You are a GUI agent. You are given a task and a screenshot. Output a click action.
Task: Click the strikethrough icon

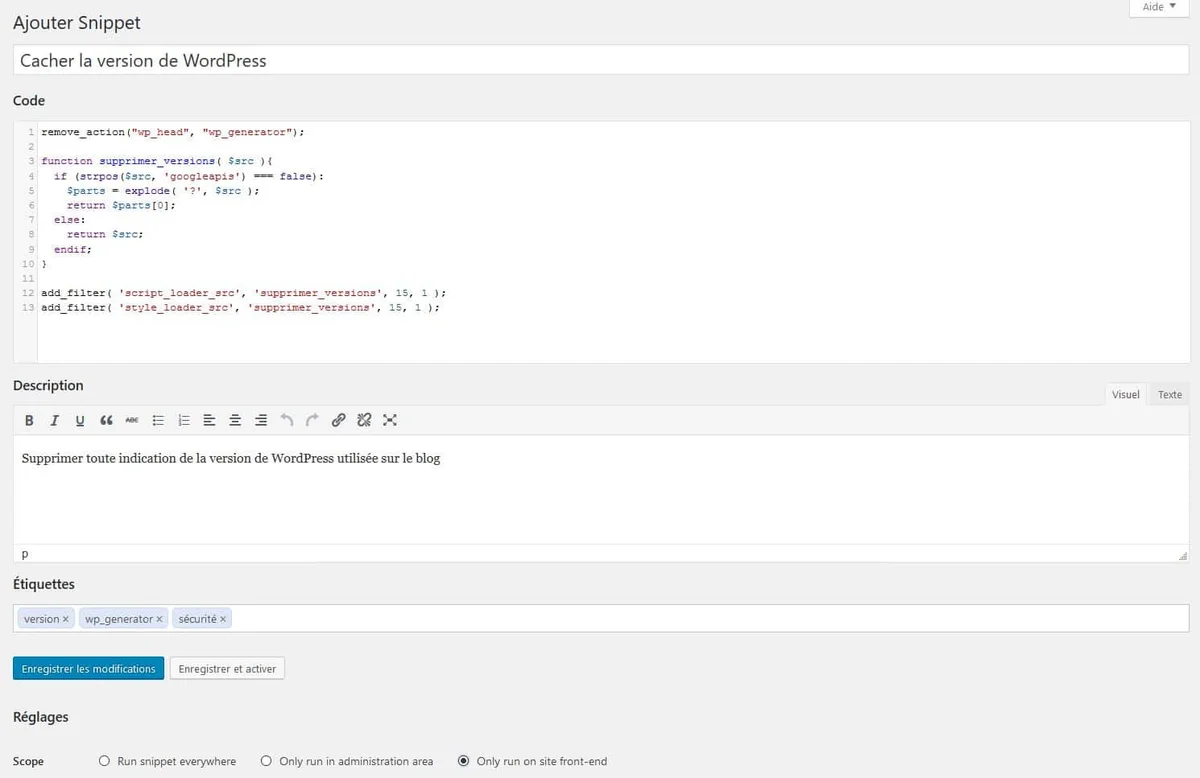coord(132,420)
